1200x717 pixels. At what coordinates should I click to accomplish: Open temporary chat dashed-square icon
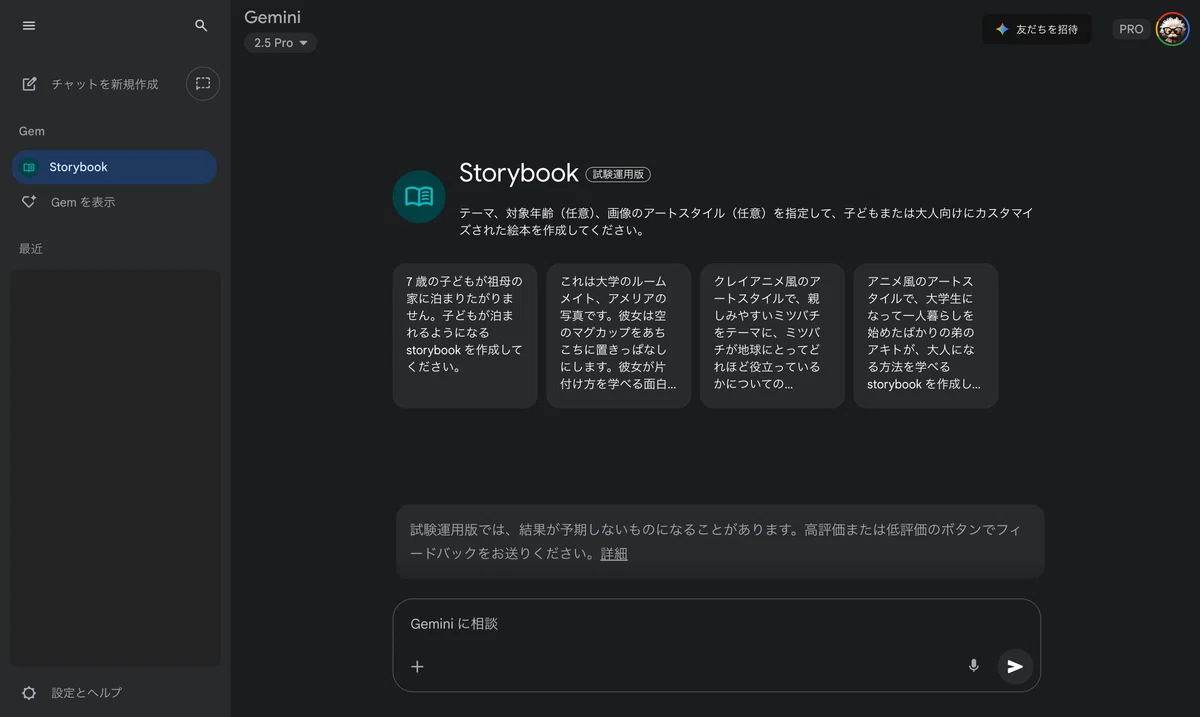[203, 84]
